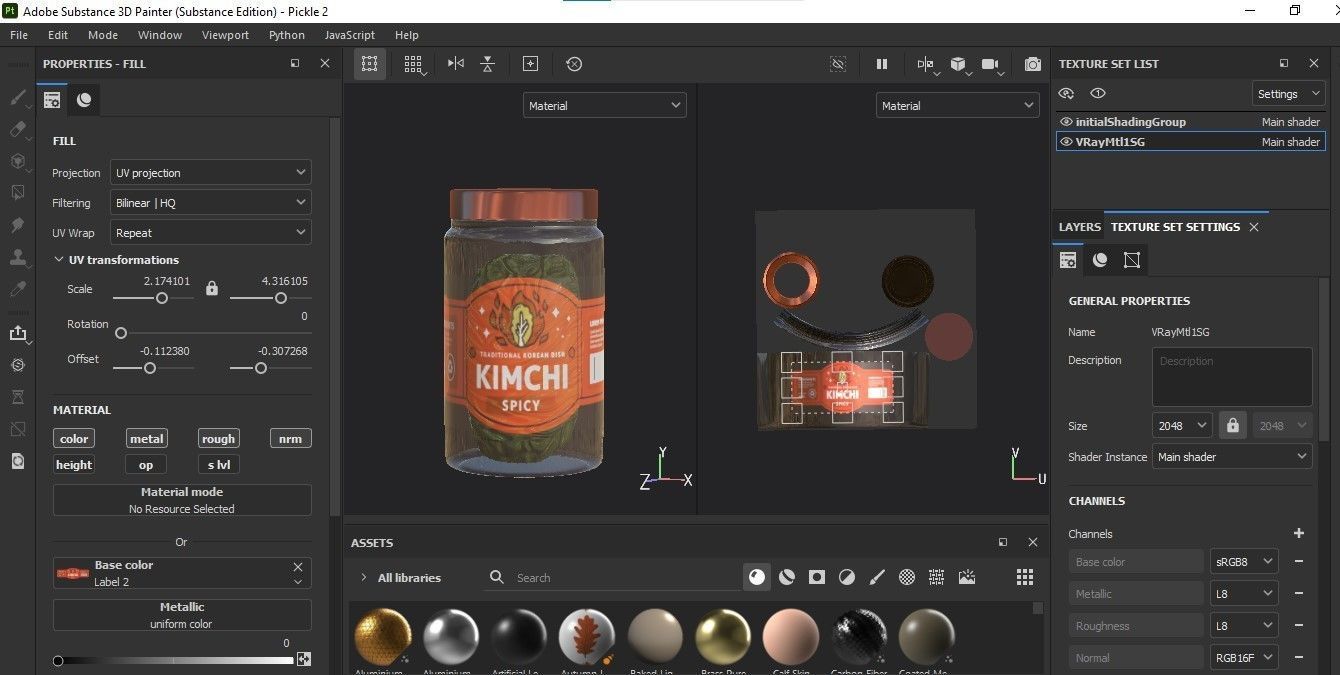
Task: Toggle visibility of initialShadingGroup texture set
Action: pyautogui.click(x=1066, y=122)
